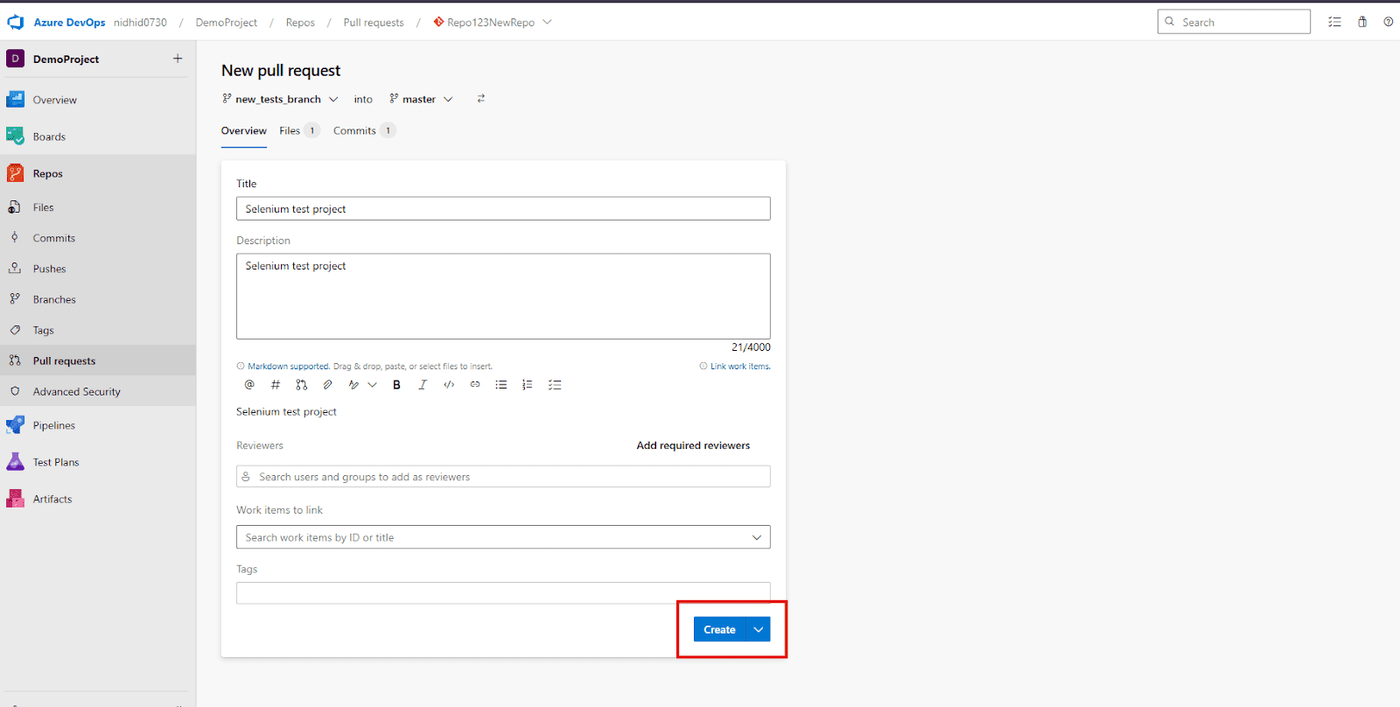Viewport: 1400px width, 707px height.
Task: Insert a numbered list
Action: click(528, 385)
